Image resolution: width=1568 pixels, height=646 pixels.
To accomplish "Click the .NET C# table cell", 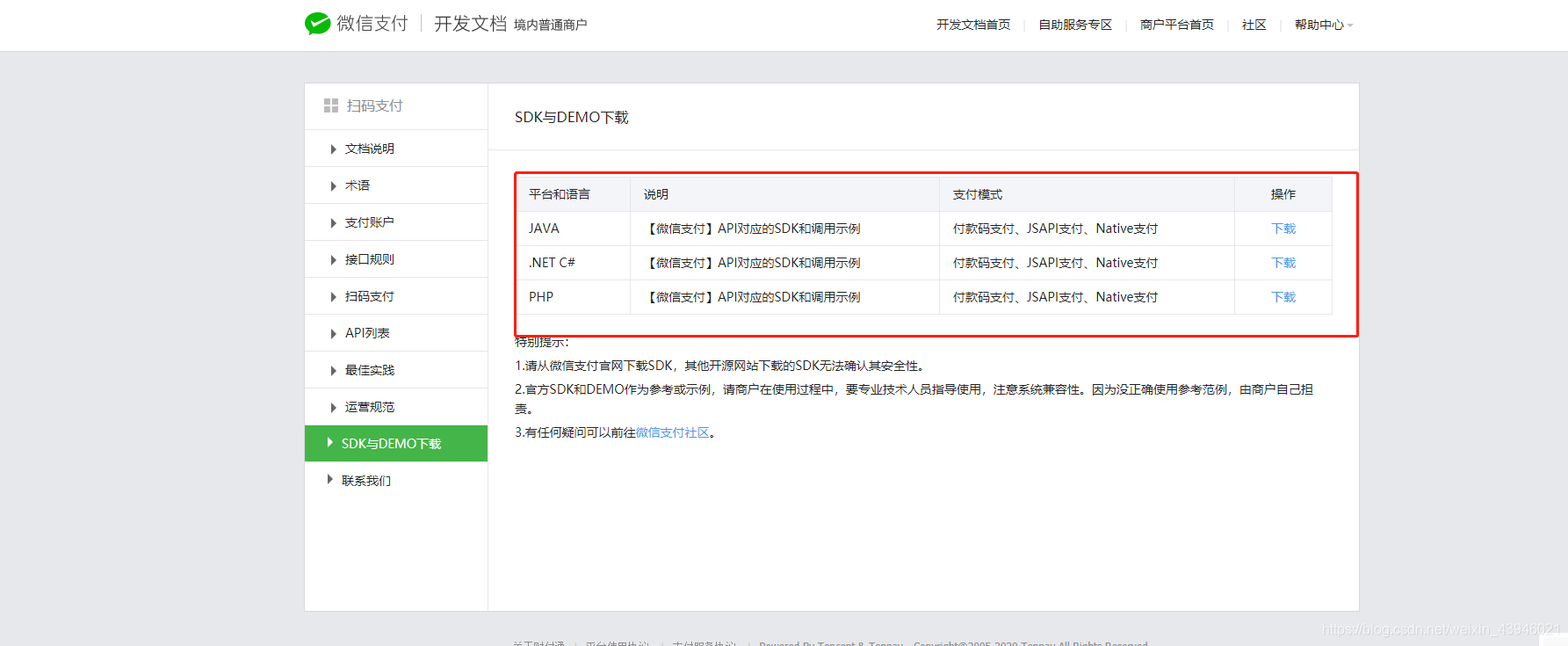I will [574, 263].
